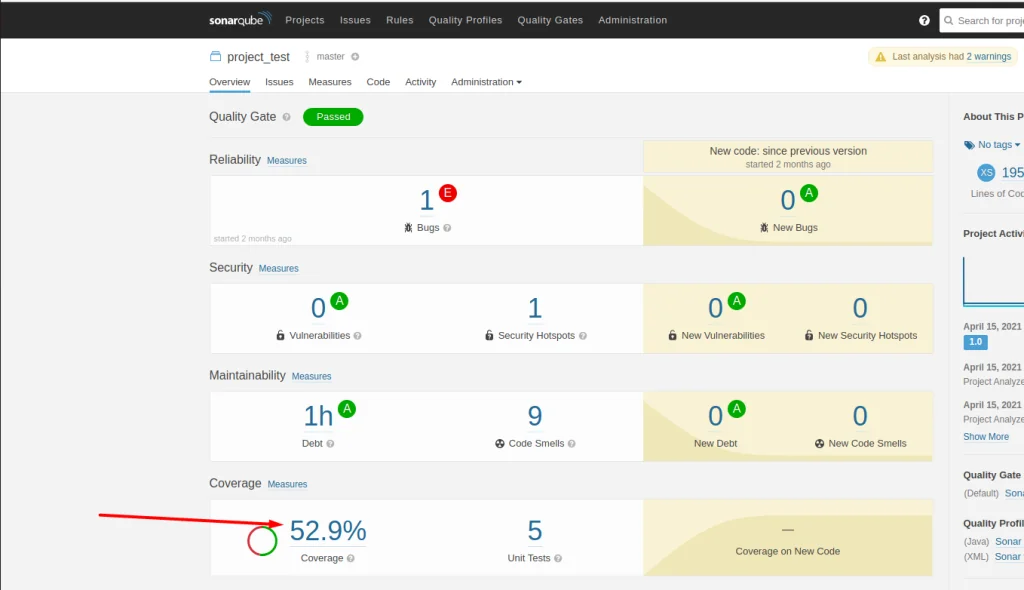Image resolution: width=1024 pixels, height=590 pixels.
Task: Click the Java Sonar quality profile link
Action: [x=1008, y=542]
